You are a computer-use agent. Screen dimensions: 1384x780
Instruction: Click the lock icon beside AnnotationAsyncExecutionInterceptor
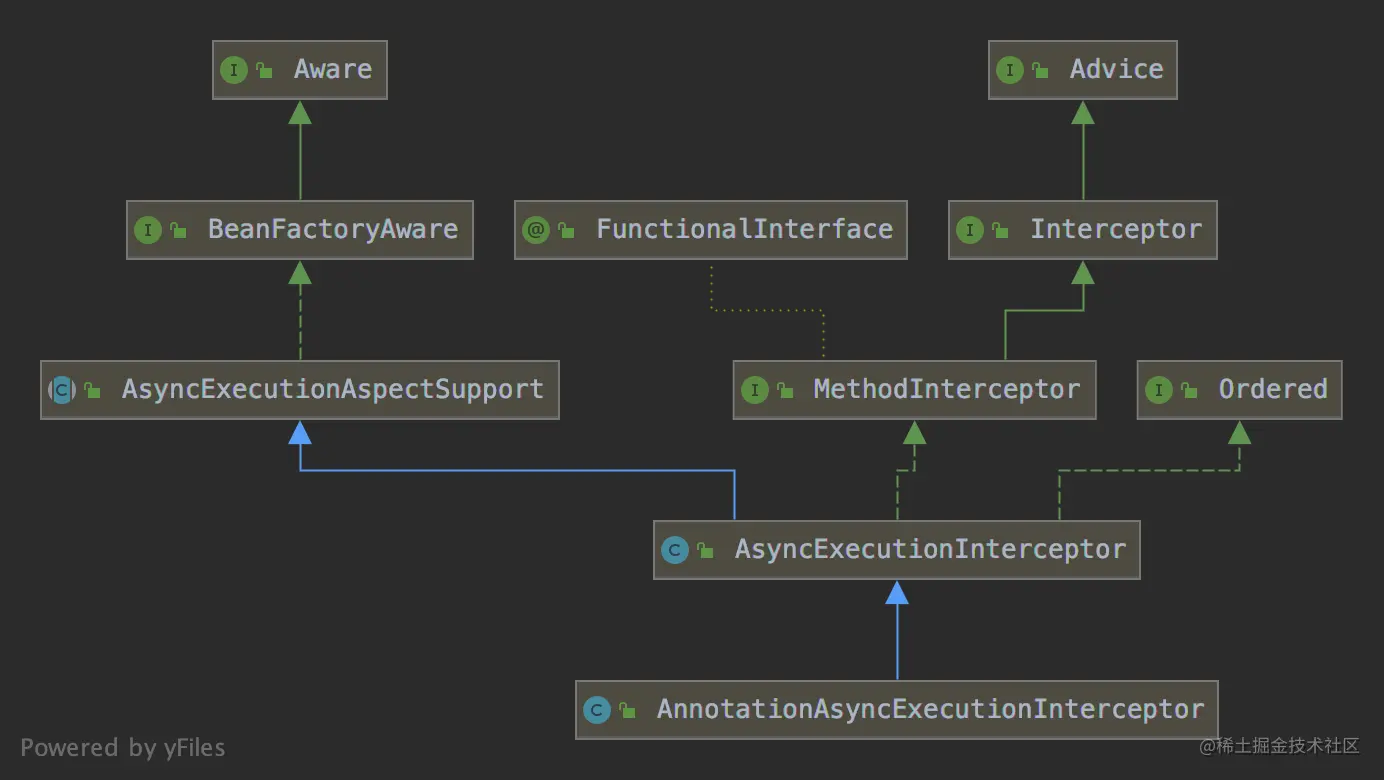(x=626, y=709)
